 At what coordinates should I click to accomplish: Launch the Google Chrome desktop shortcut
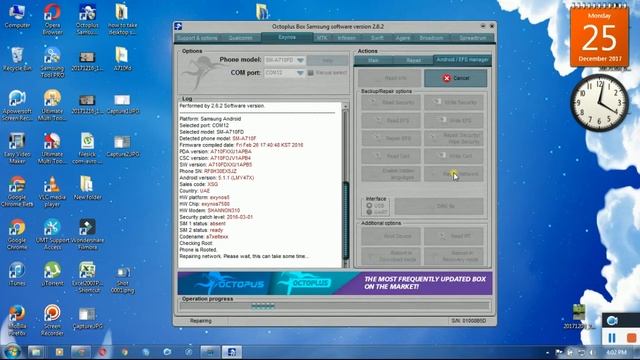[17, 235]
